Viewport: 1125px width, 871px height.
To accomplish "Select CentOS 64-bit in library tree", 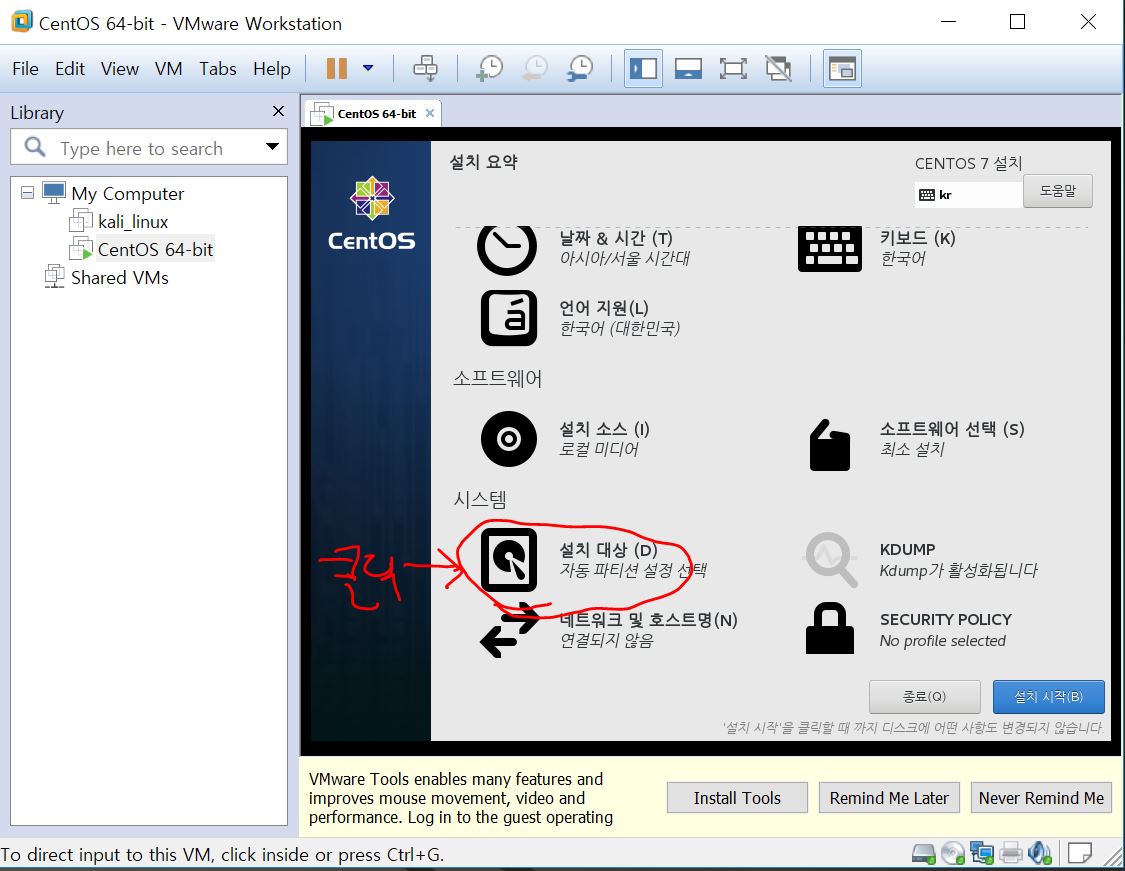I will (156, 250).
